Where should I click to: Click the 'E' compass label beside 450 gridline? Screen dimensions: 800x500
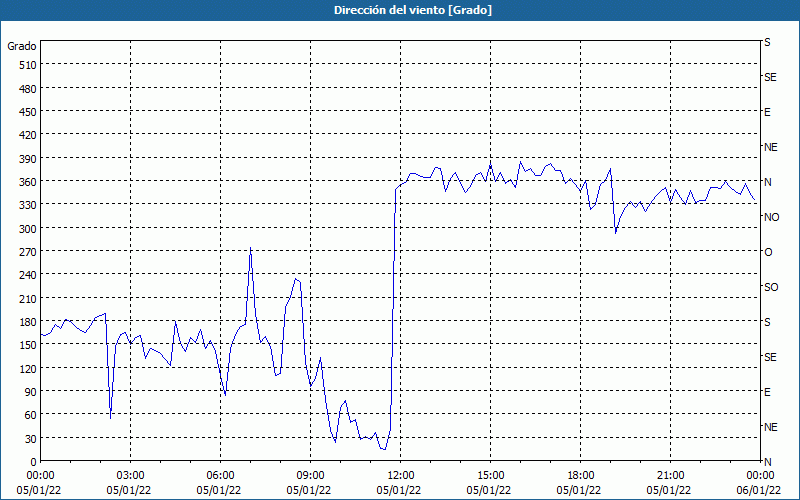[767, 112]
